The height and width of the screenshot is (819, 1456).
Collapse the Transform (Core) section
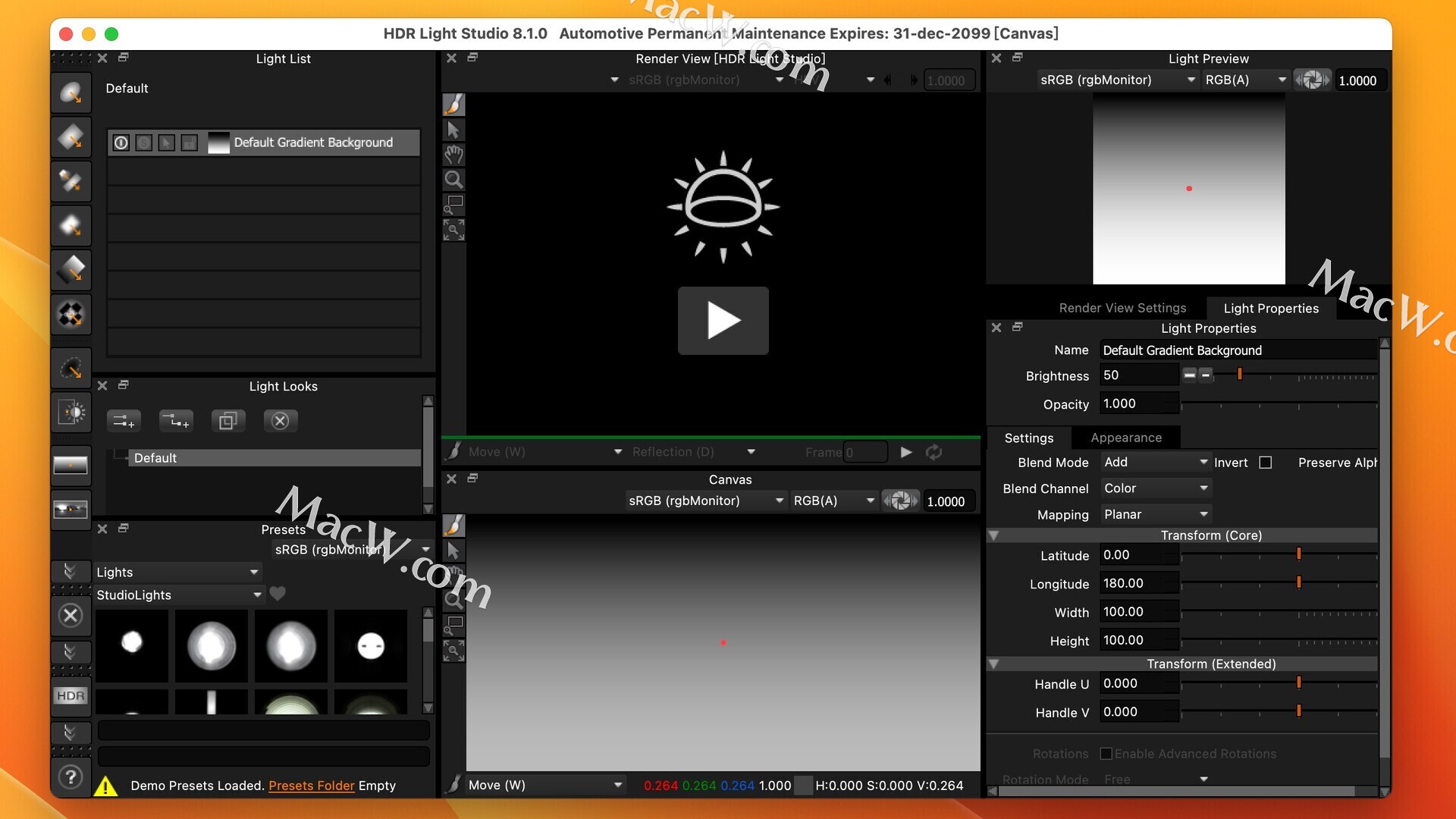tap(993, 535)
